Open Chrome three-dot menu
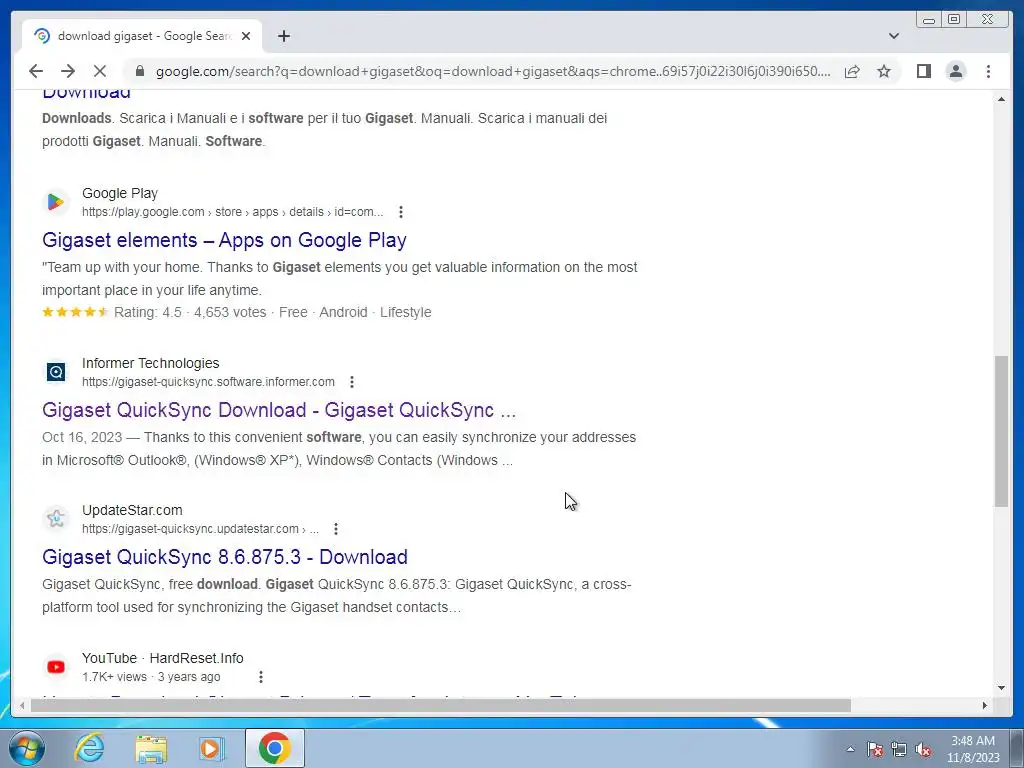This screenshot has width=1024, height=768. coord(988,71)
